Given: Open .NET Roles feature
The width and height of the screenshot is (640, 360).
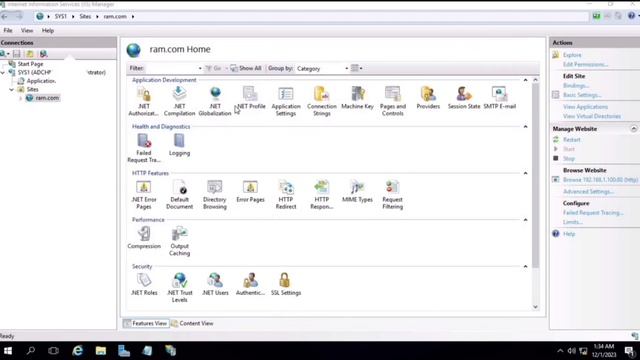Looking at the screenshot, I should tap(144, 284).
